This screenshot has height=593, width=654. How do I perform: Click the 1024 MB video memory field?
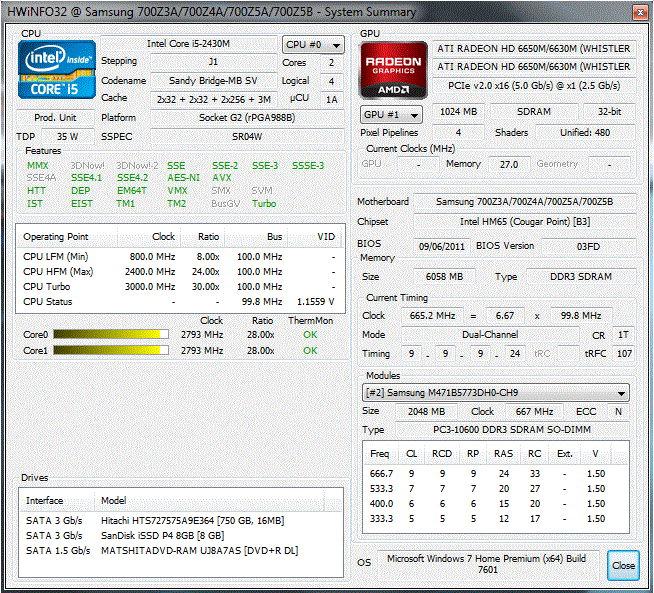[458, 112]
